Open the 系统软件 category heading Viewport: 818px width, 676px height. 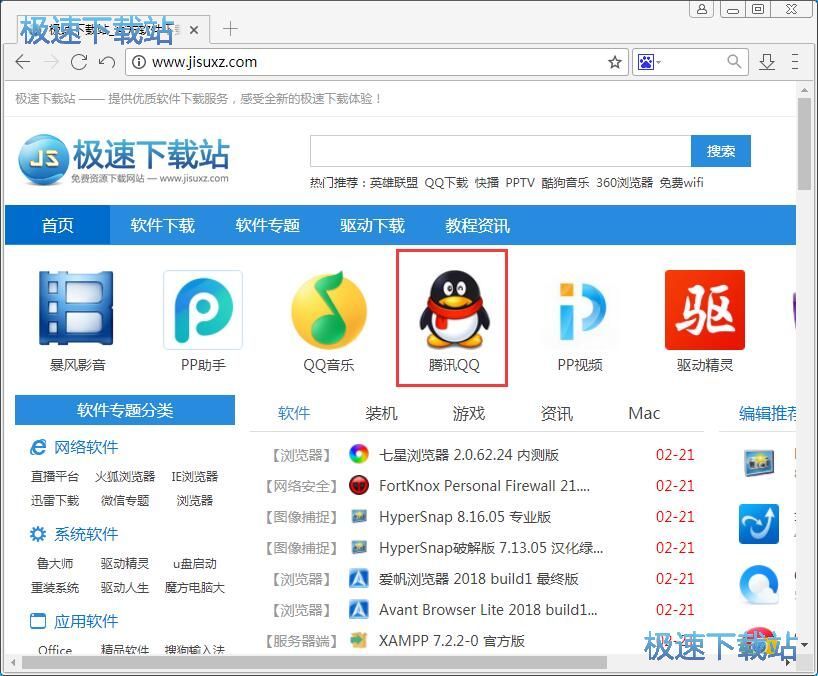point(86,534)
